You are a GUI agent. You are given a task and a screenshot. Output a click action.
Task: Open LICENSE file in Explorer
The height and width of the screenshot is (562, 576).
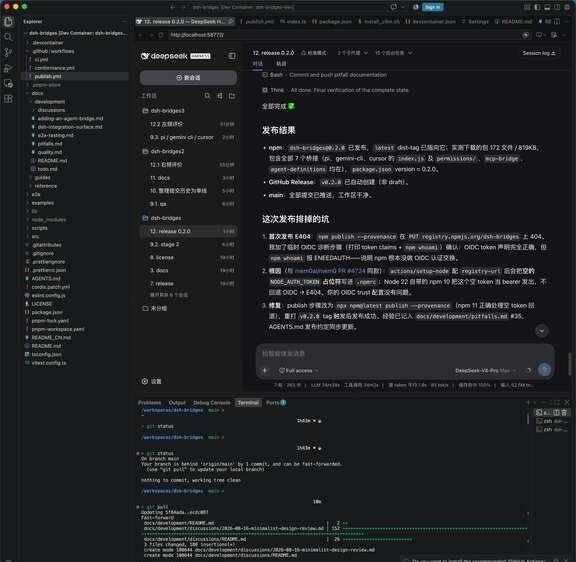pyautogui.click(x=41, y=304)
